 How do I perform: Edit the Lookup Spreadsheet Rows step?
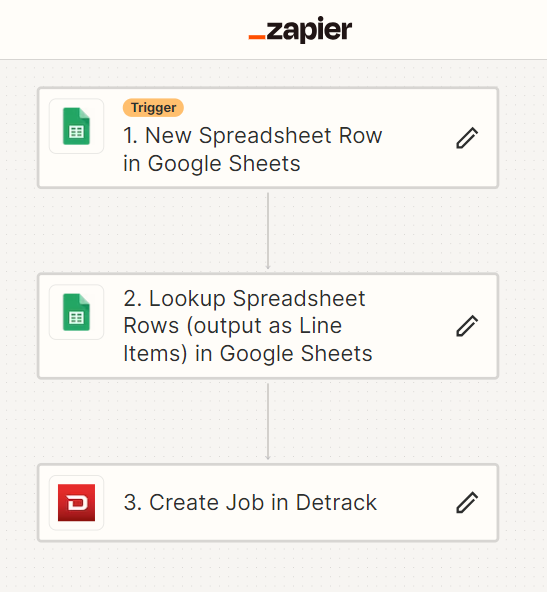pos(467,325)
